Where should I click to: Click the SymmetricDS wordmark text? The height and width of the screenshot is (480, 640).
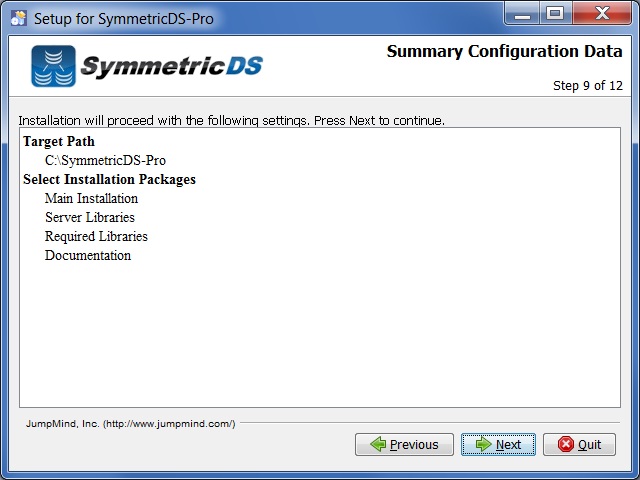(171, 66)
